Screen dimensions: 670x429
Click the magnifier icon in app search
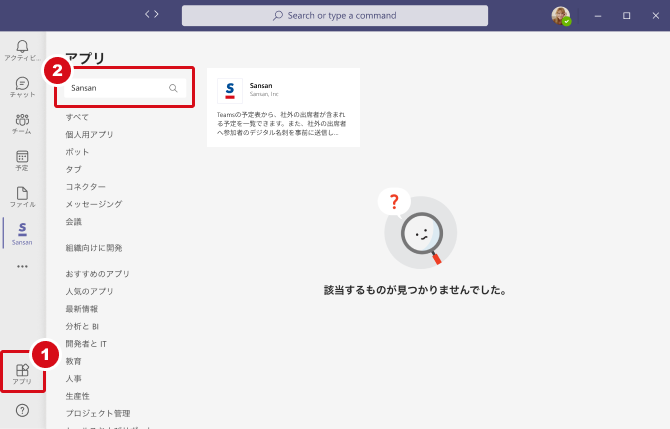tap(173, 88)
